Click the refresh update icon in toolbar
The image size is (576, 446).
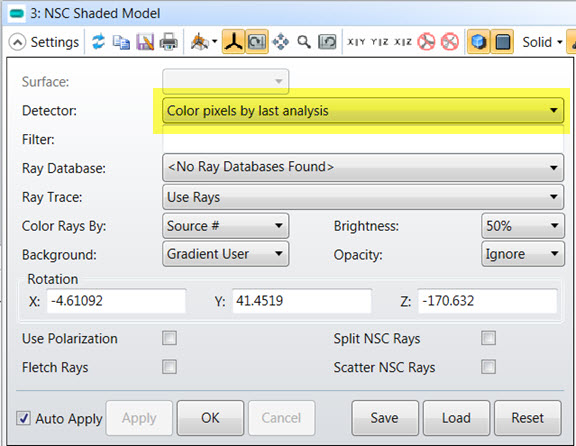(x=98, y=42)
